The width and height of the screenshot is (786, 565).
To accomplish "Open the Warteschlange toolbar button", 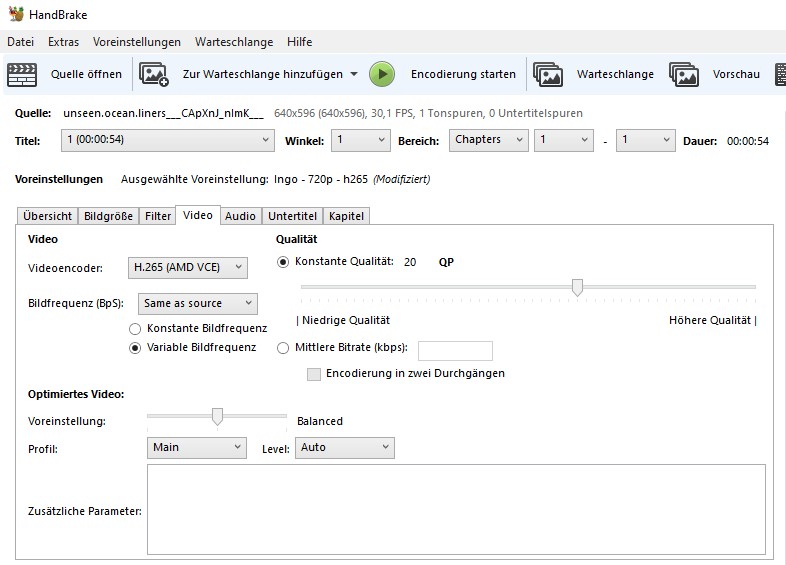I will (x=615, y=74).
